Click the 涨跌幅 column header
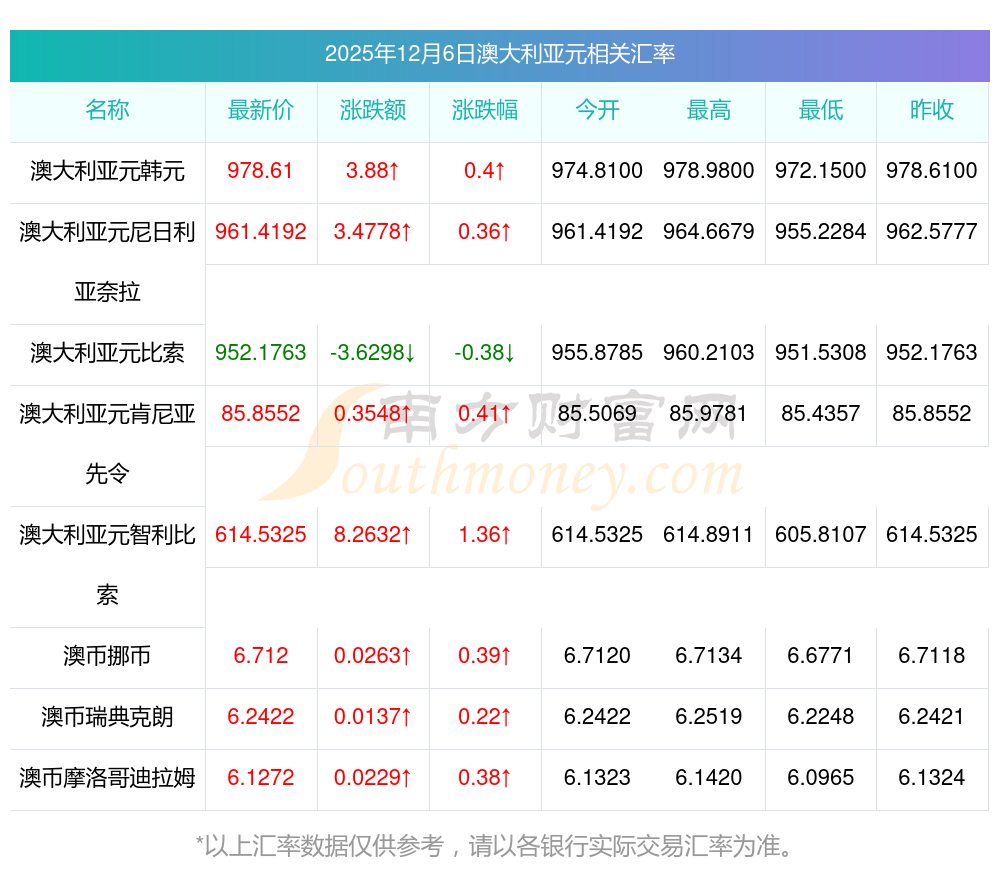 click(485, 110)
